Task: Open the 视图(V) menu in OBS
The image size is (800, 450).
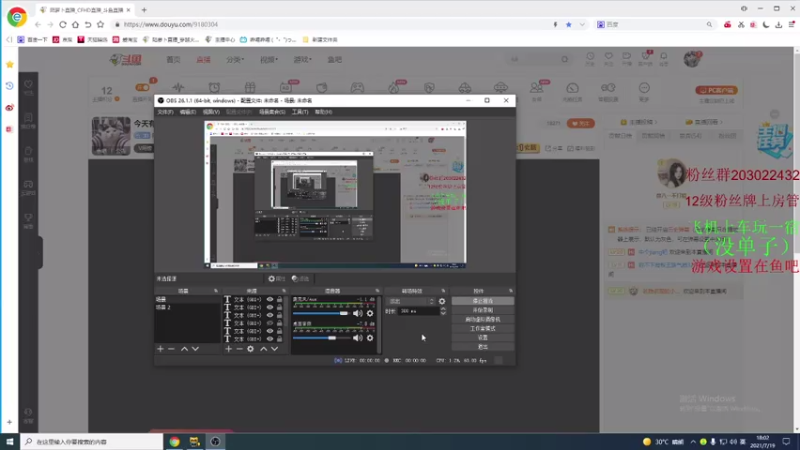Action: coord(211,112)
